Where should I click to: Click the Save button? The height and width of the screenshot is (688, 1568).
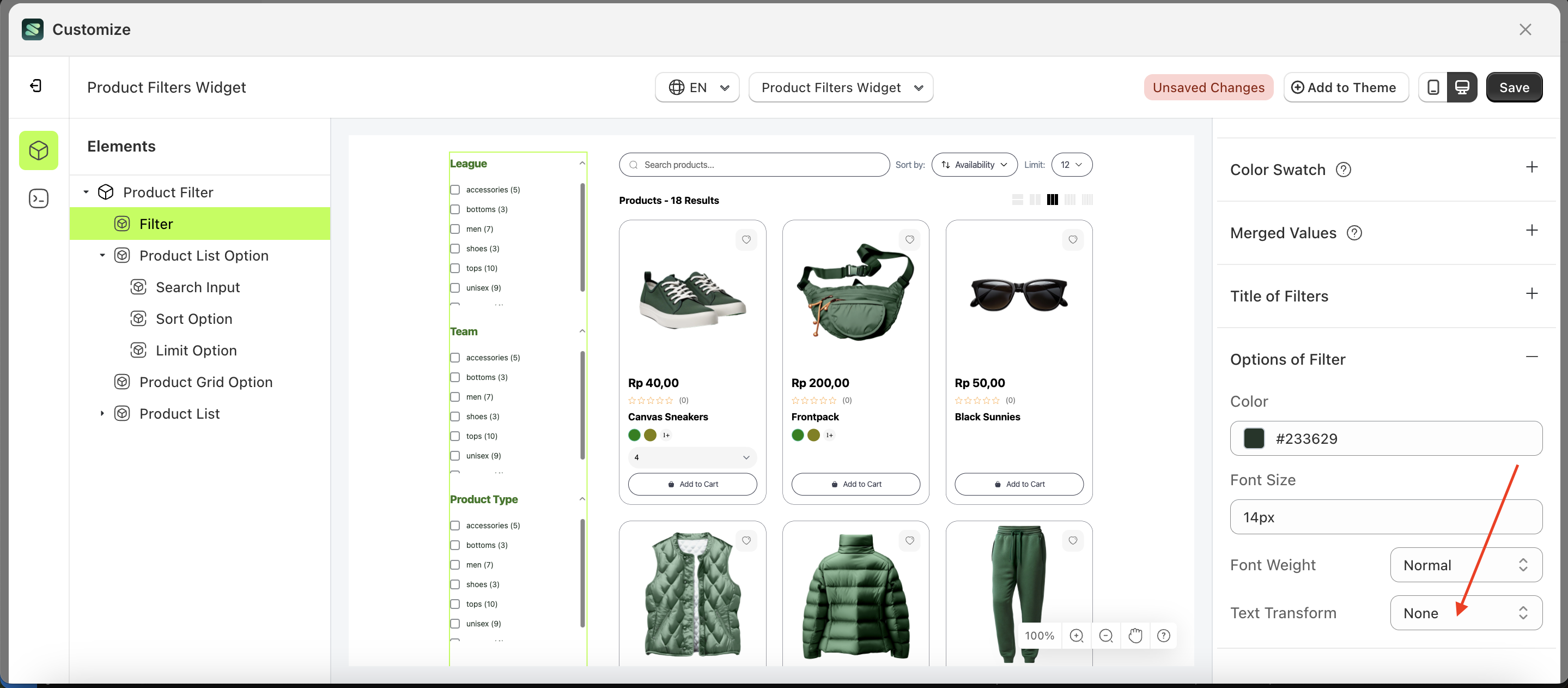pyautogui.click(x=1514, y=88)
